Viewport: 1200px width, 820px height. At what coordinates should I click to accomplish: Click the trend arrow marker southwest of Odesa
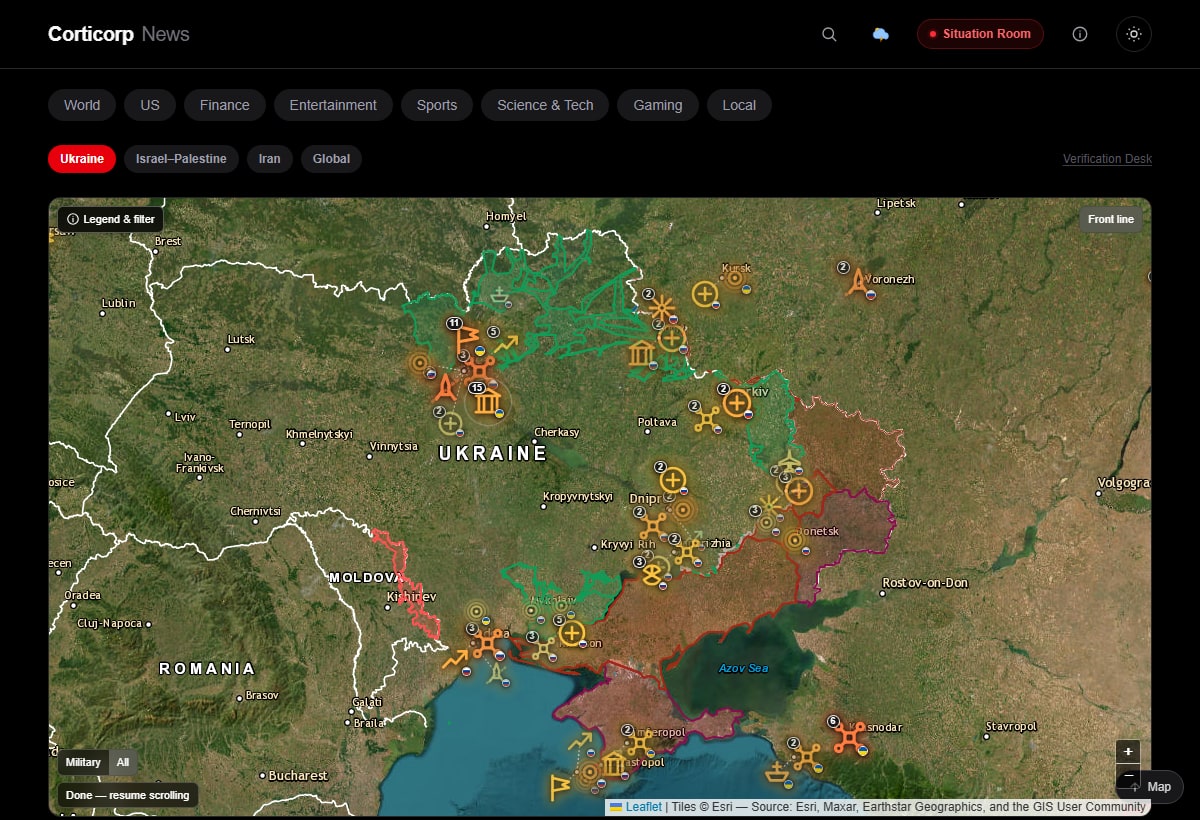455,659
